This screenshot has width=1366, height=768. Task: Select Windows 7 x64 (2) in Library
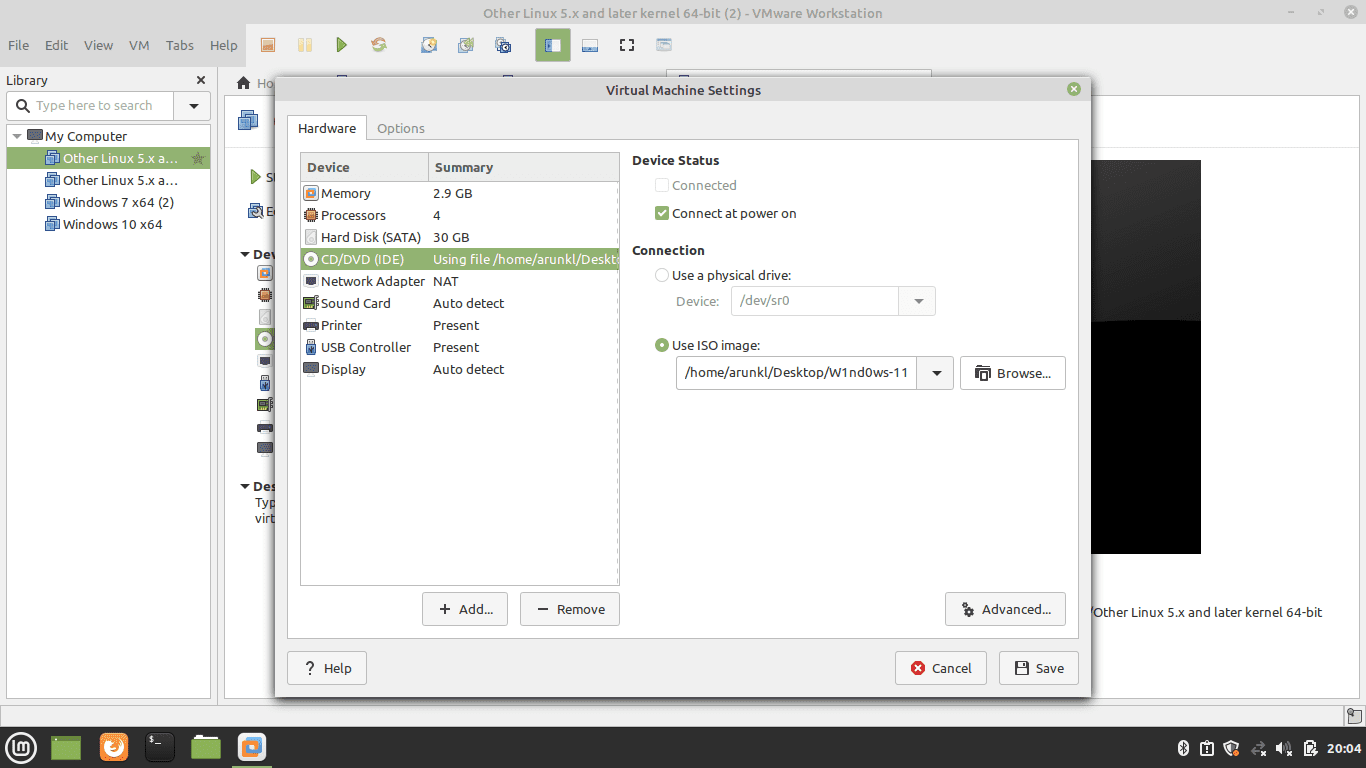(x=109, y=202)
